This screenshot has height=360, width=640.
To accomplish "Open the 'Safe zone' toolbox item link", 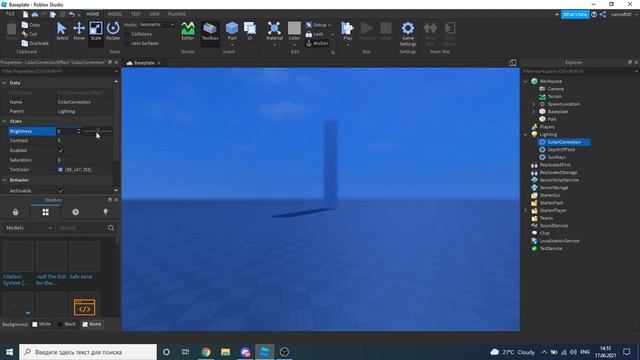I will point(81,277).
